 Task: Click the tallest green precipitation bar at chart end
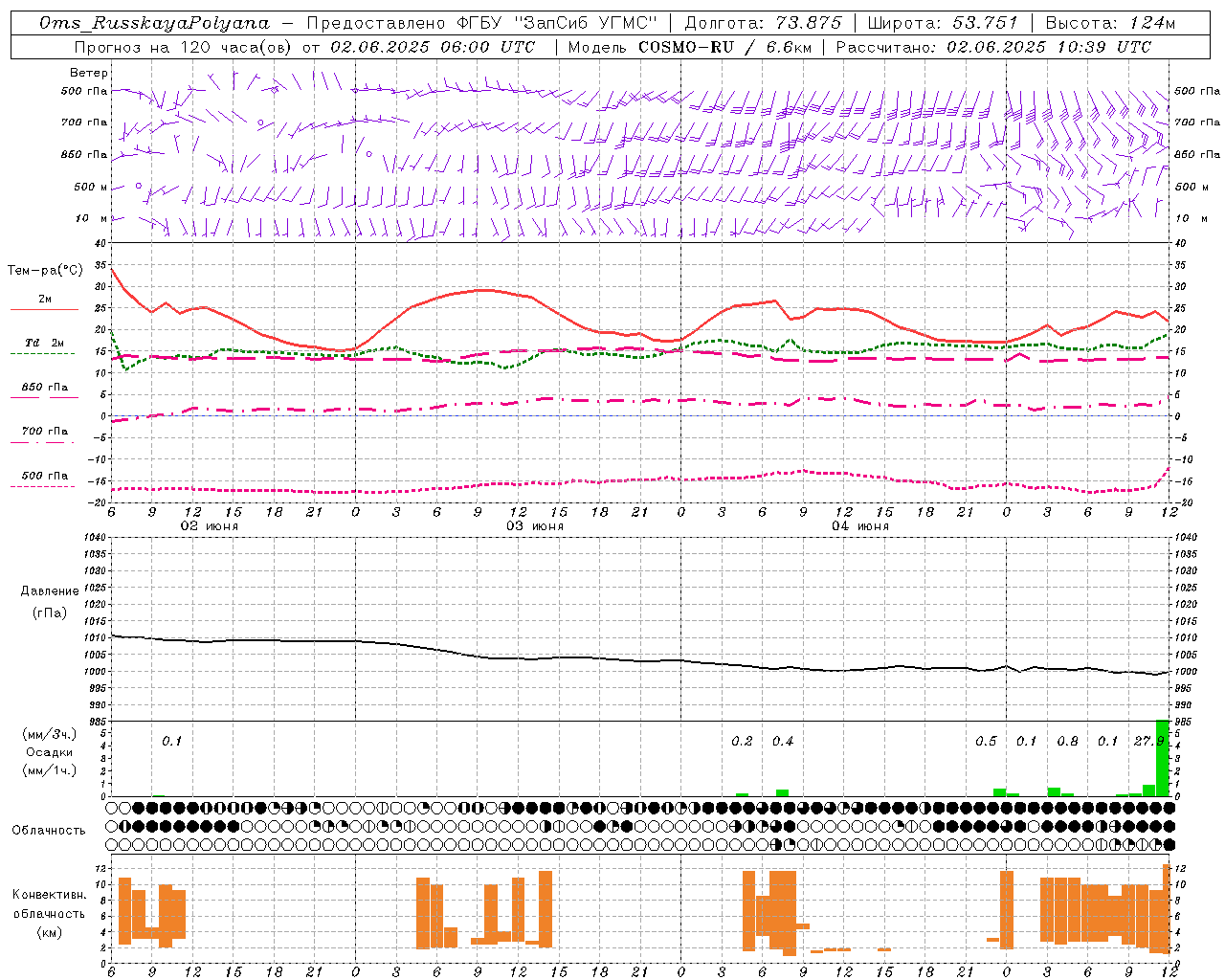coord(1162,758)
